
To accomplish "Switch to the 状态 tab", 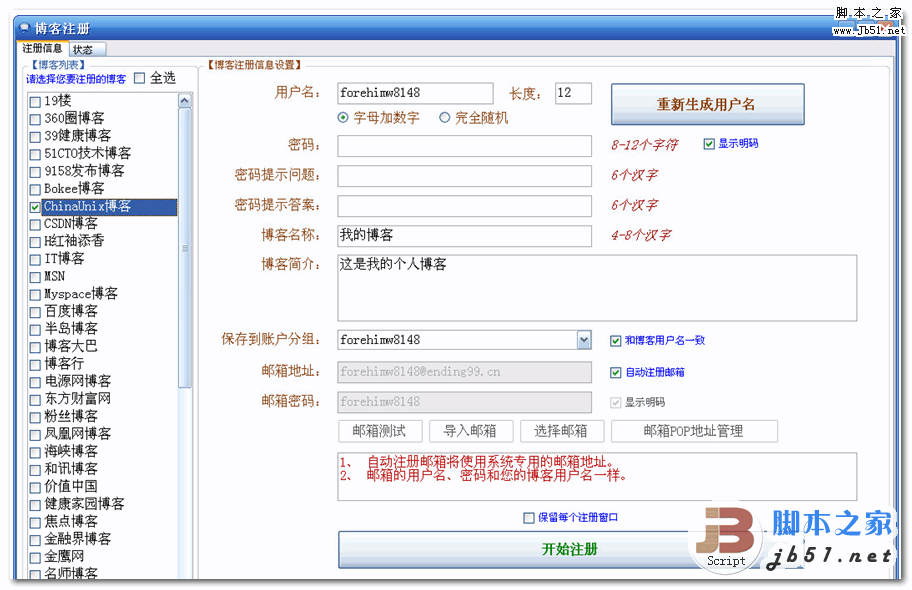I will 87,49.
